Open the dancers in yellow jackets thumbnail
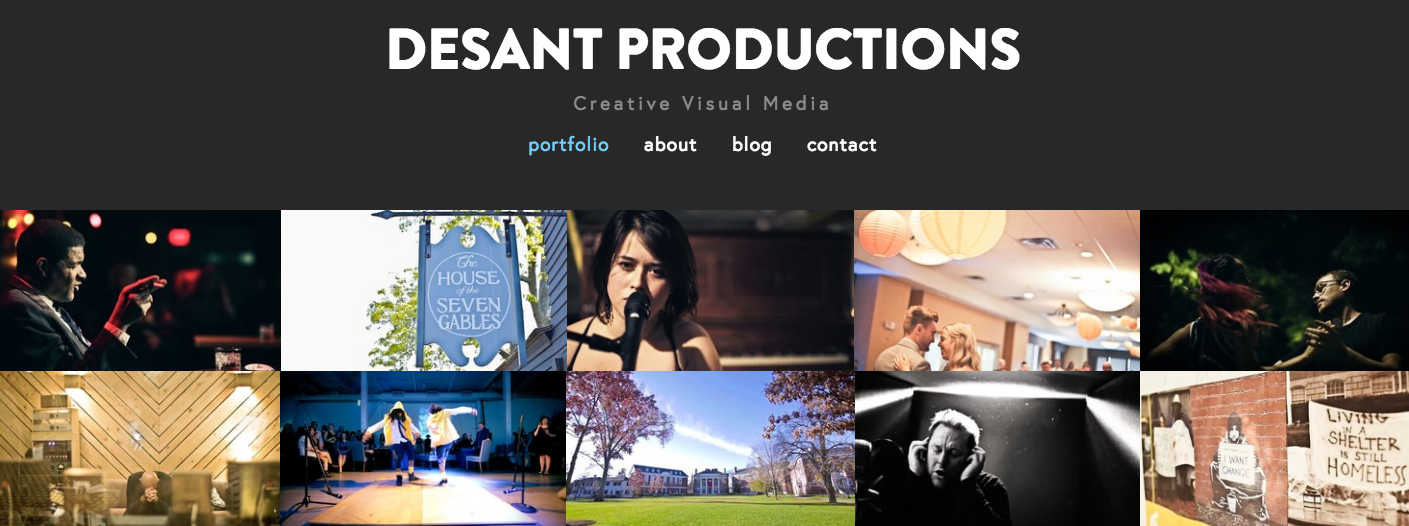1409x526 pixels. pos(423,449)
